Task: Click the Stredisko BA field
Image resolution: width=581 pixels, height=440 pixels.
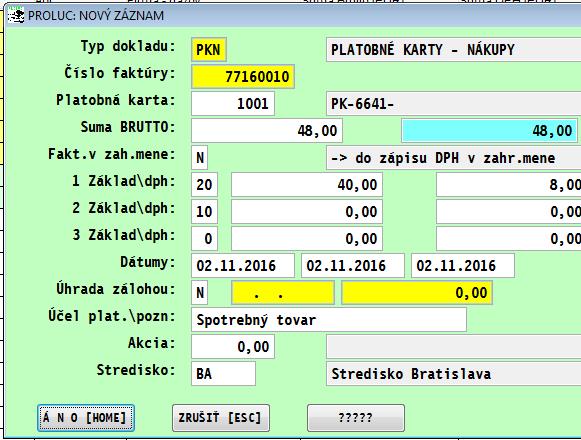Action: pos(223,374)
